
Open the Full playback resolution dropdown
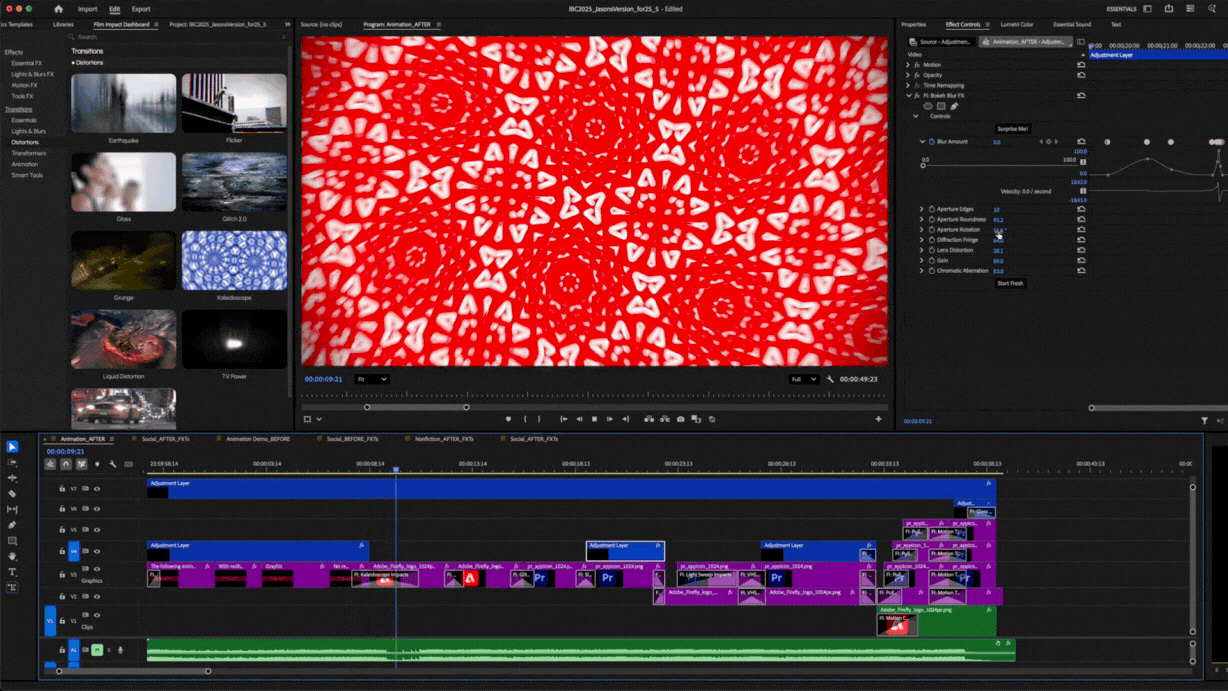click(803, 380)
